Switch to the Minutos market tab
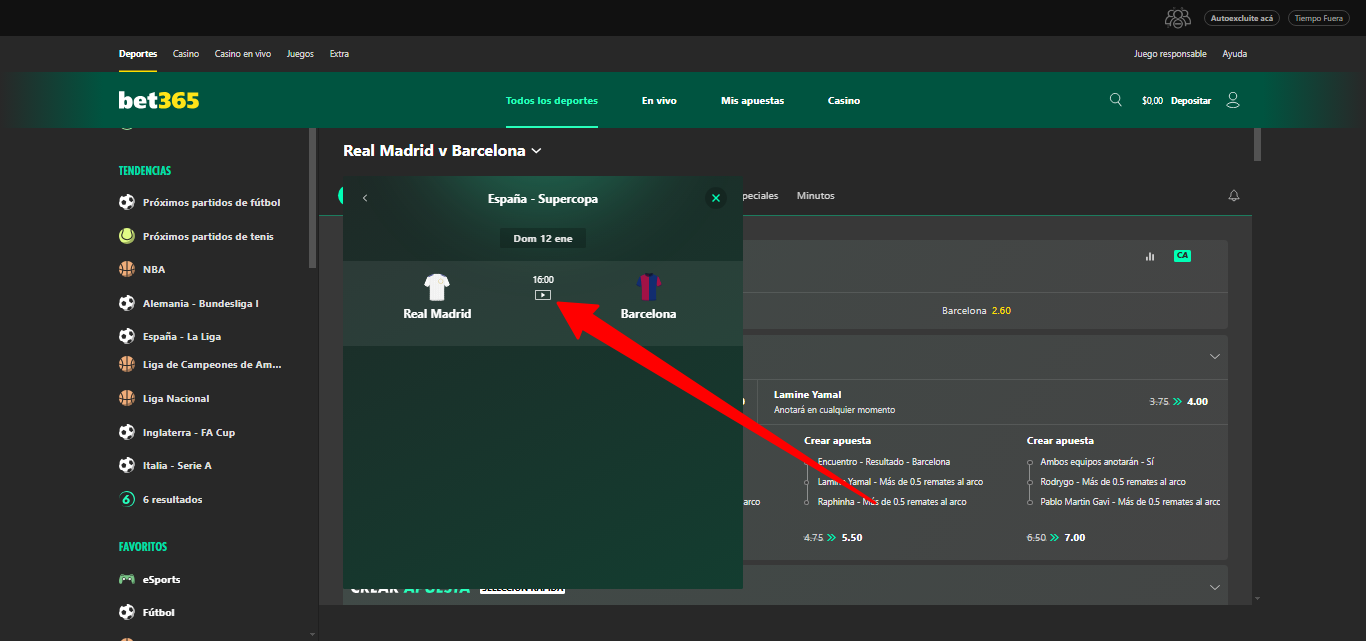 [816, 196]
